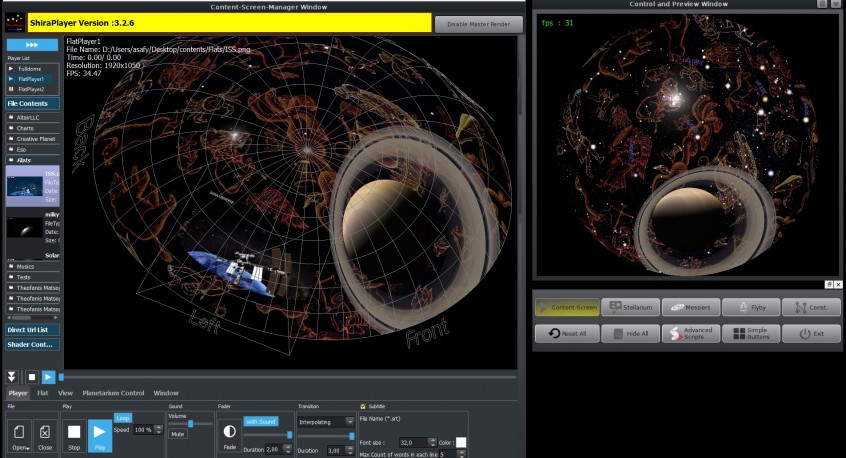The height and width of the screenshot is (458, 846).
Task: Toggle the Mute button
Action: click(x=178, y=434)
